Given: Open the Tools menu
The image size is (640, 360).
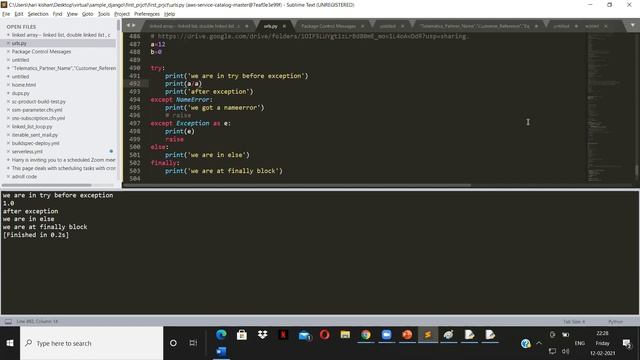Looking at the screenshot, I should pyautogui.click(x=104, y=14).
